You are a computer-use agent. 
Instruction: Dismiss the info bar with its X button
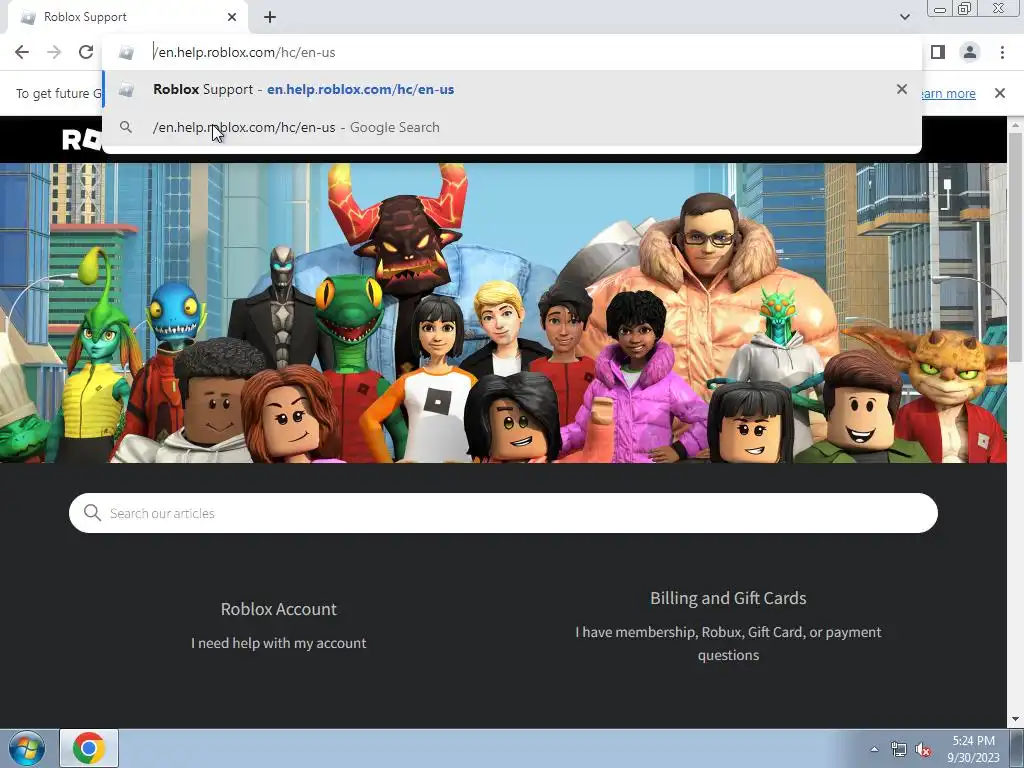click(1000, 93)
